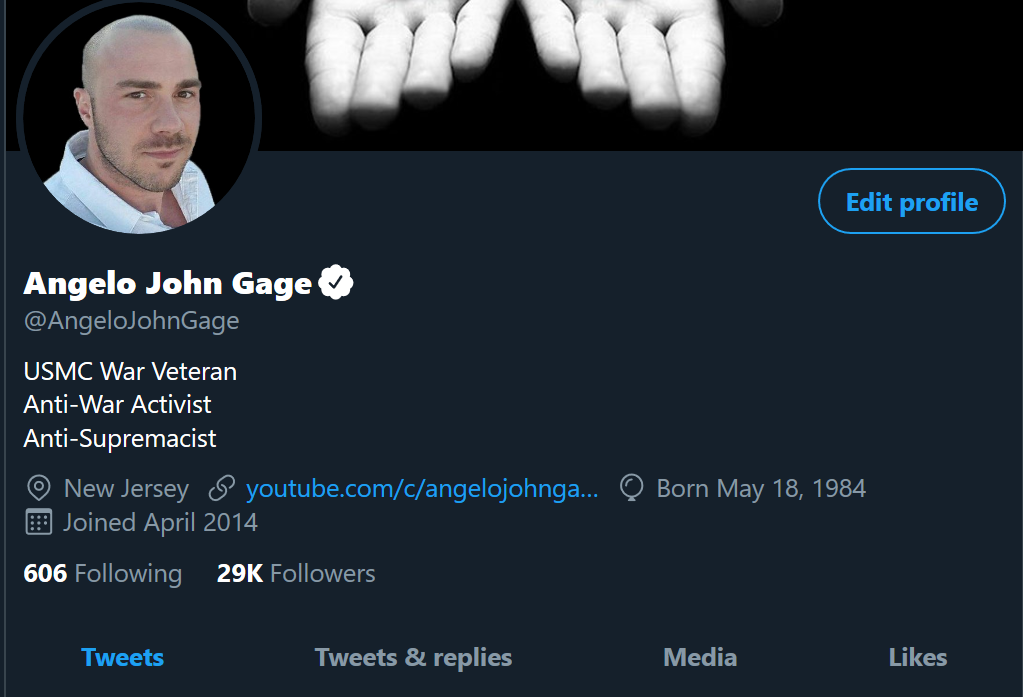
Task: Click the chain link icon
Action: click(221, 489)
